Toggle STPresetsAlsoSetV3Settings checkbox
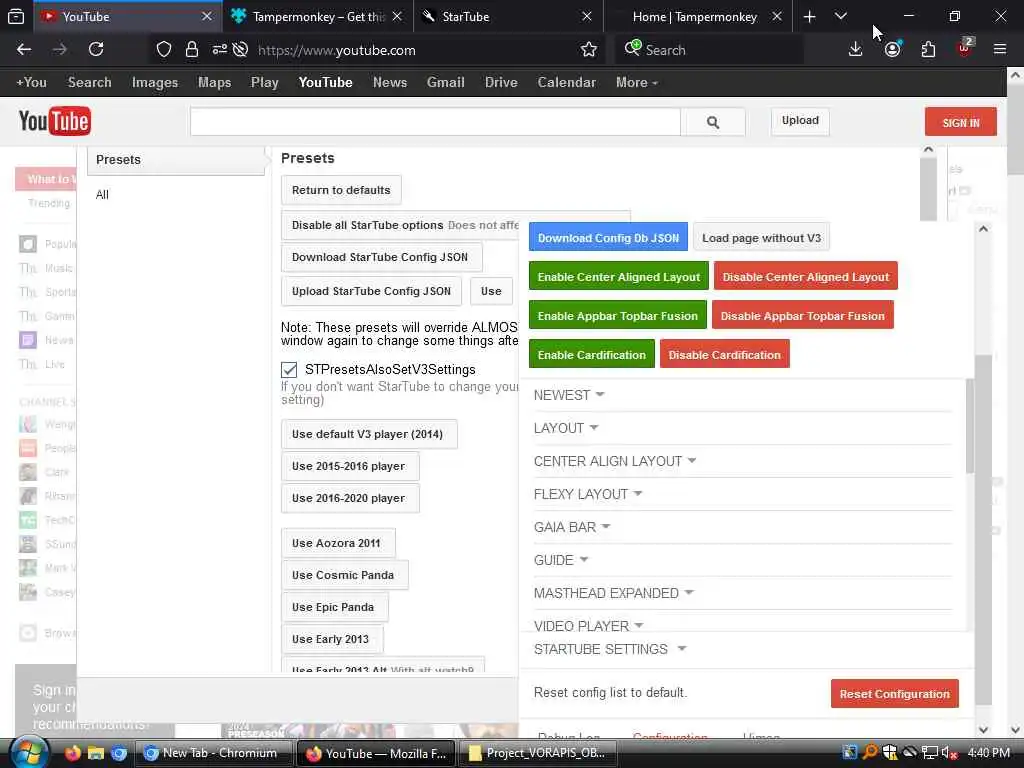1024x768 pixels. pos(289,370)
